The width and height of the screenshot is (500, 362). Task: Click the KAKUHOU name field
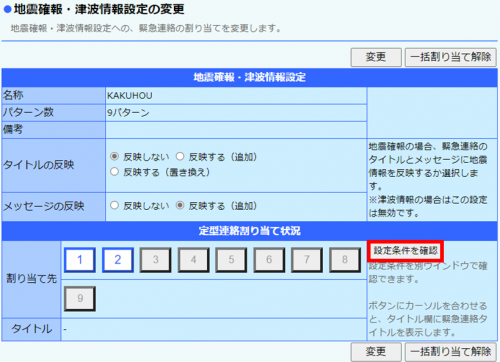click(x=236, y=96)
